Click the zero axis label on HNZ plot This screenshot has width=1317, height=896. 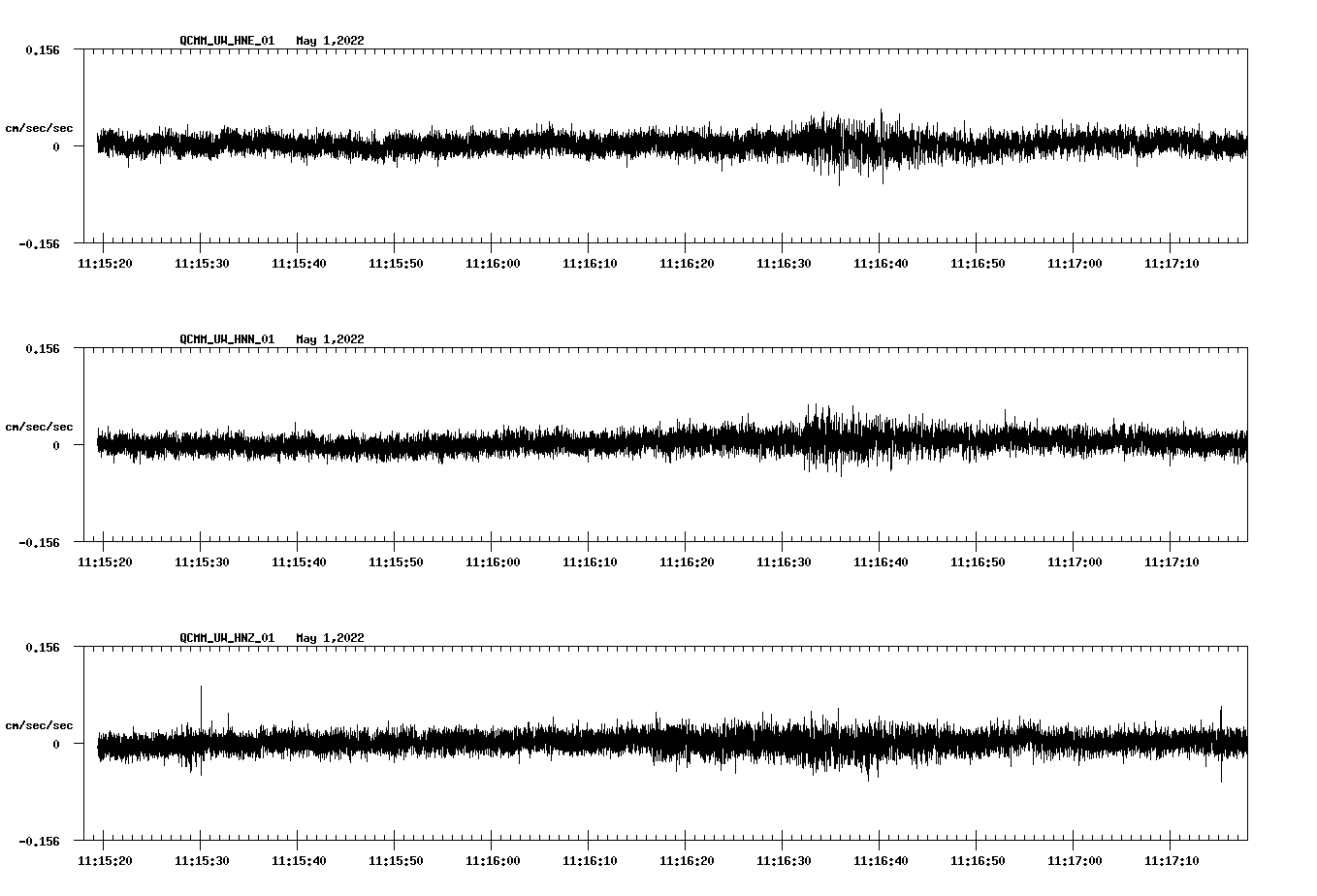(56, 744)
